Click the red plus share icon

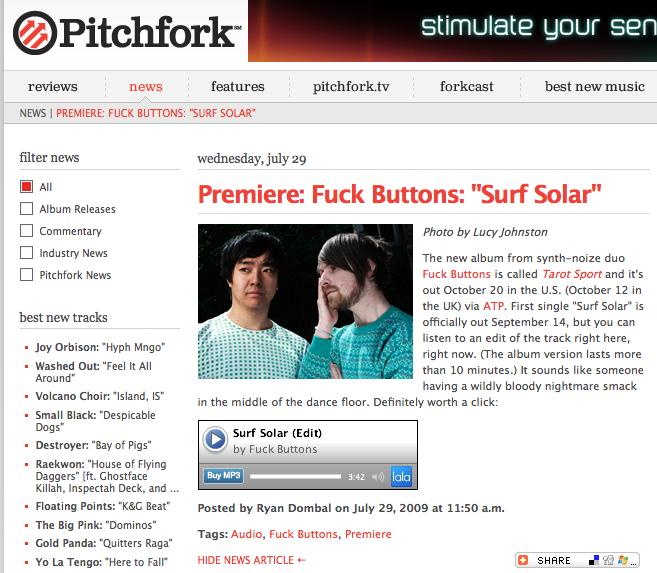pos(523,560)
